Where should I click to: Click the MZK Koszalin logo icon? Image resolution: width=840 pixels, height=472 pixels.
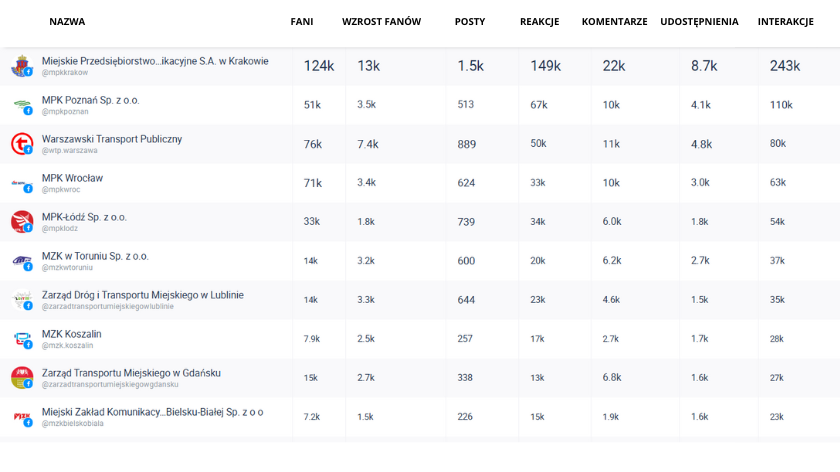[x=21, y=339]
